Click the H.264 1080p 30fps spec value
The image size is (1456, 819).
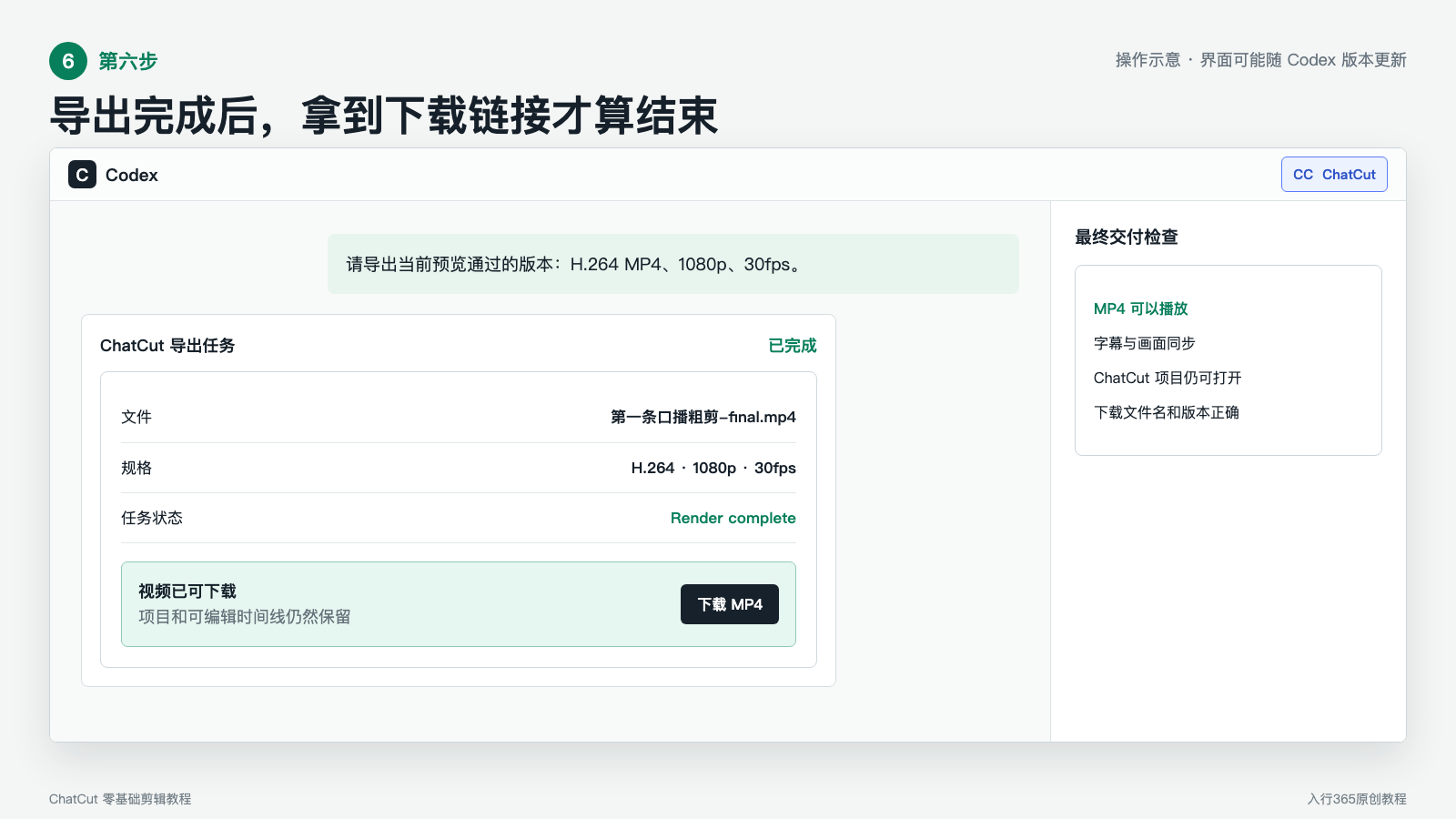click(713, 468)
